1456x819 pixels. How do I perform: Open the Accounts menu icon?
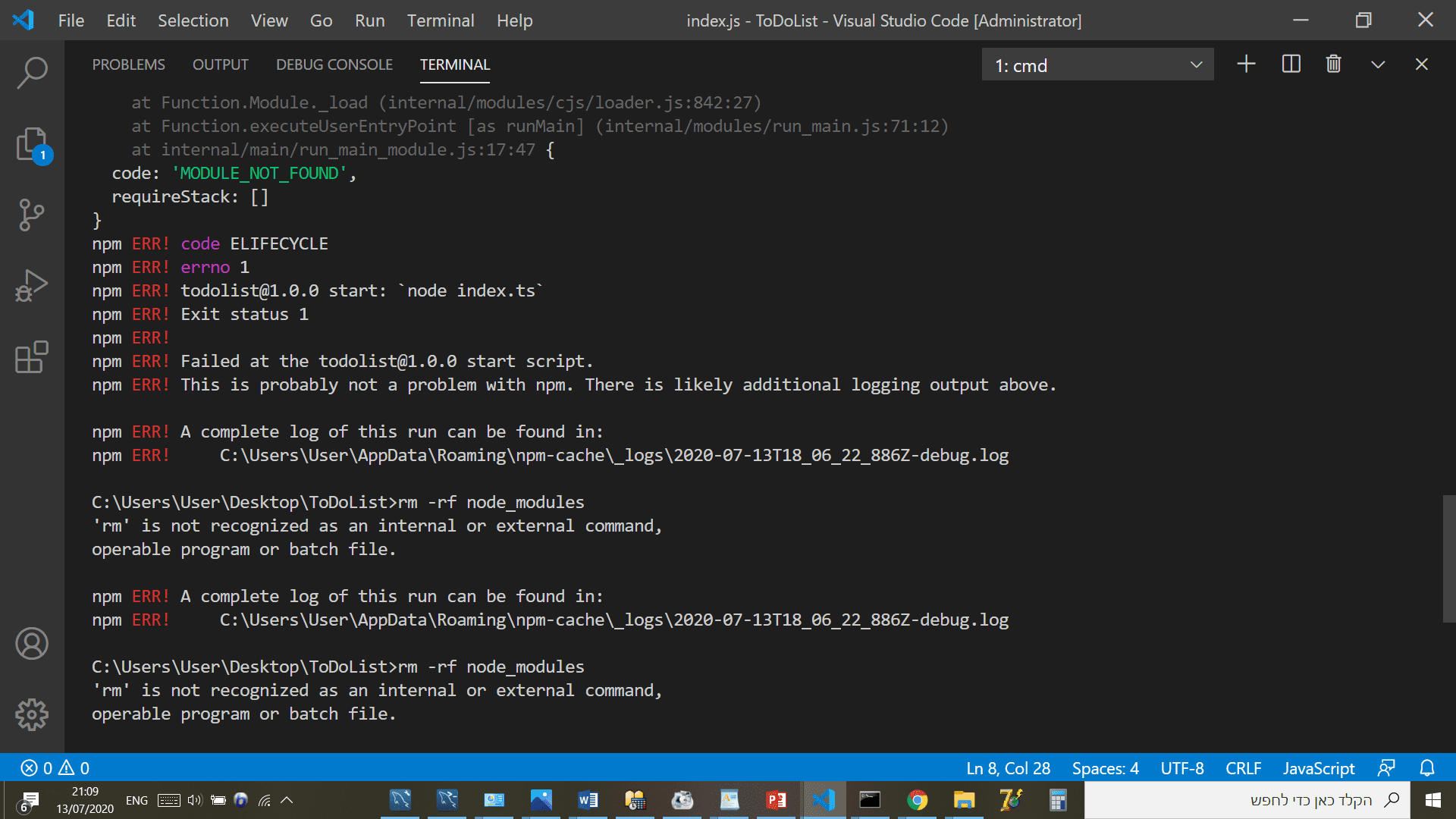[32, 644]
